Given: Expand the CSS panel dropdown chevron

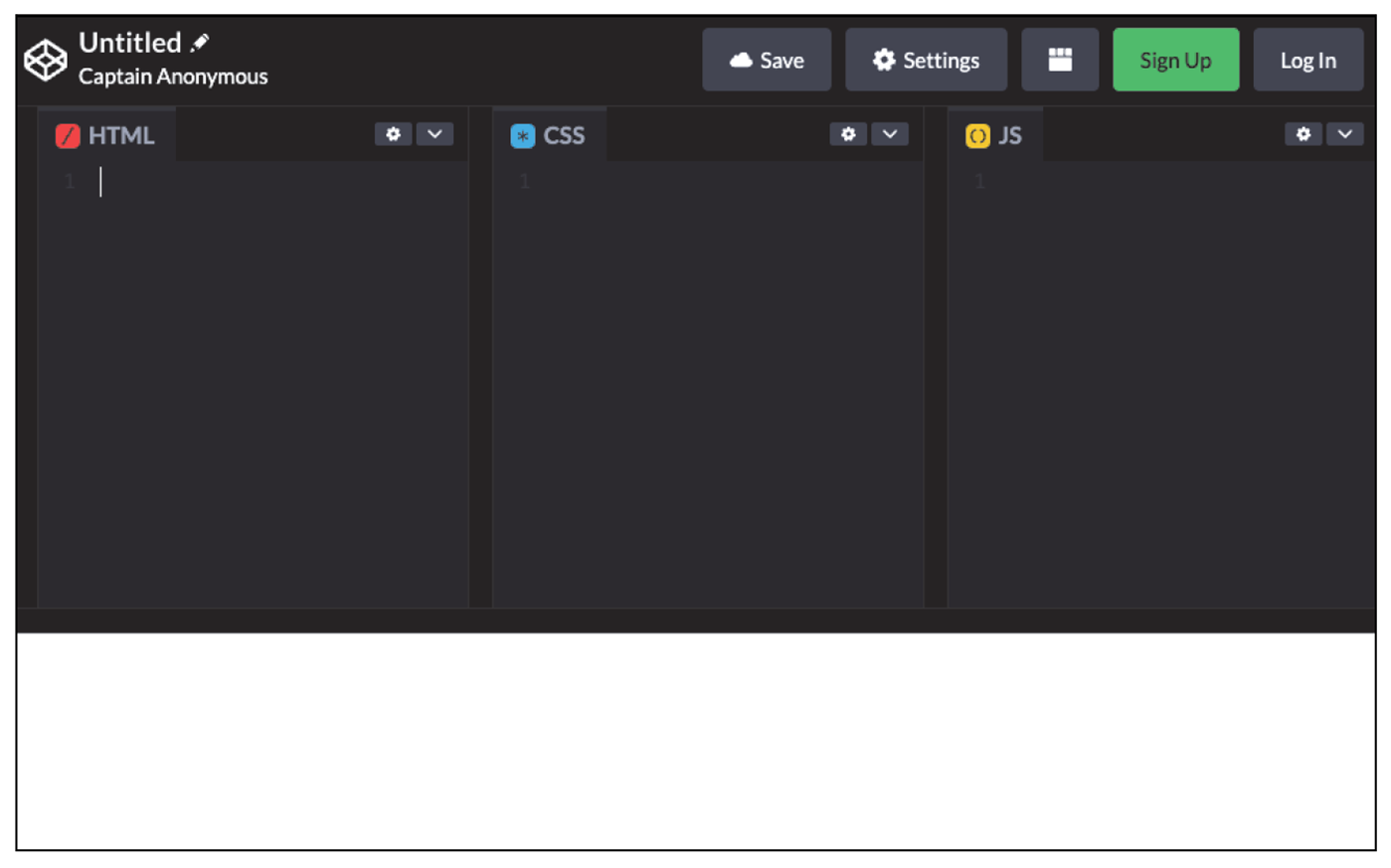Looking at the screenshot, I should pos(891,133).
